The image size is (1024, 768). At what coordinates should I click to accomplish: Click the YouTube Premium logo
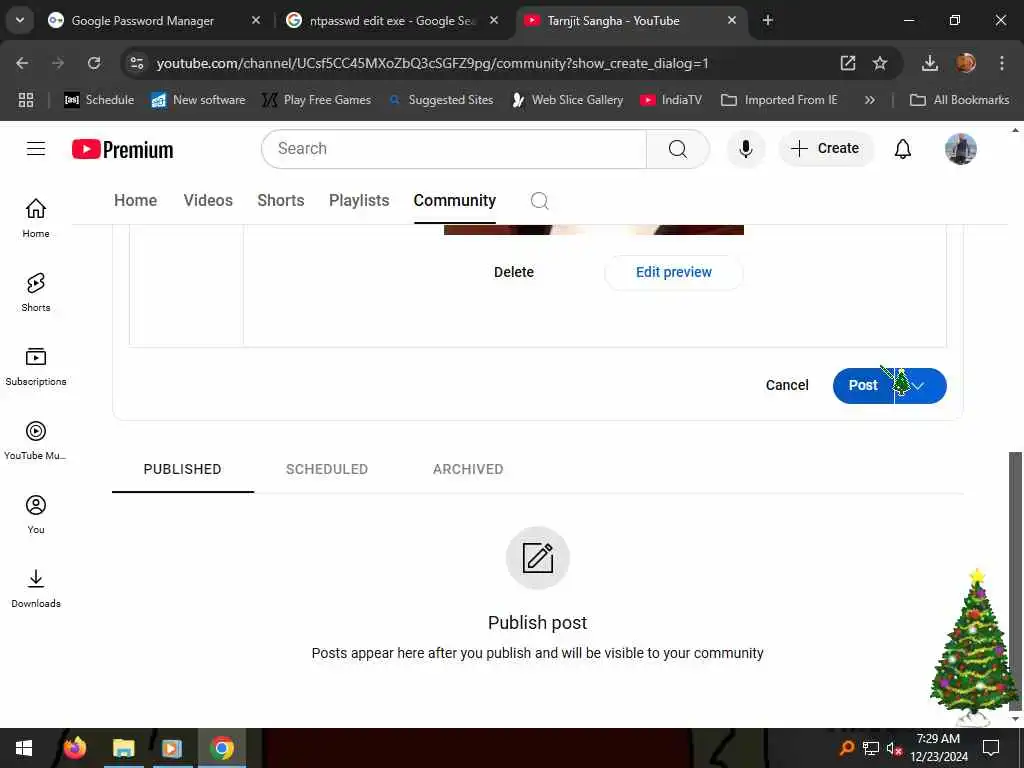123,150
